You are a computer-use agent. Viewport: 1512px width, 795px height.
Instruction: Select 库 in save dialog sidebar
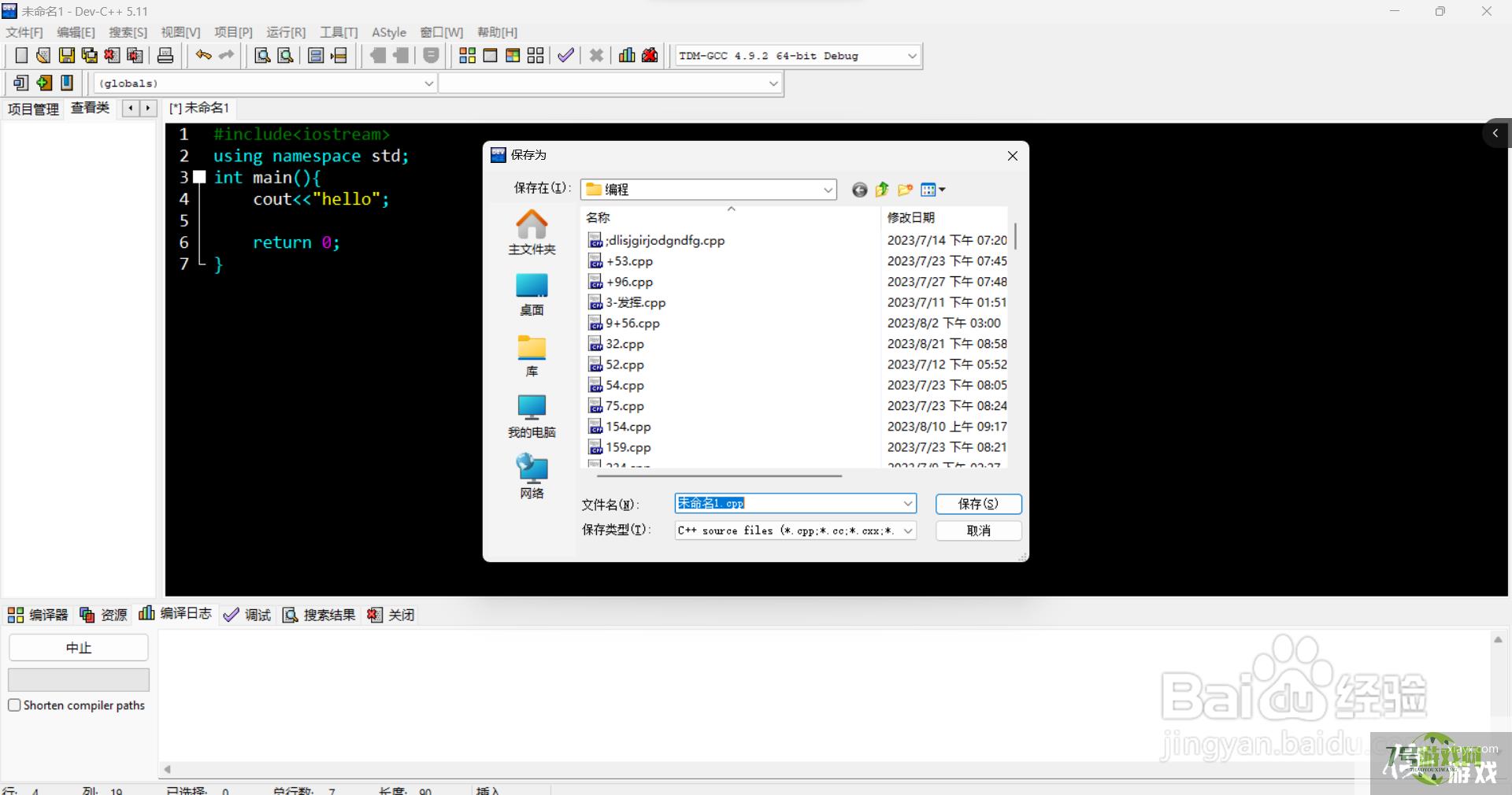click(532, 355)
